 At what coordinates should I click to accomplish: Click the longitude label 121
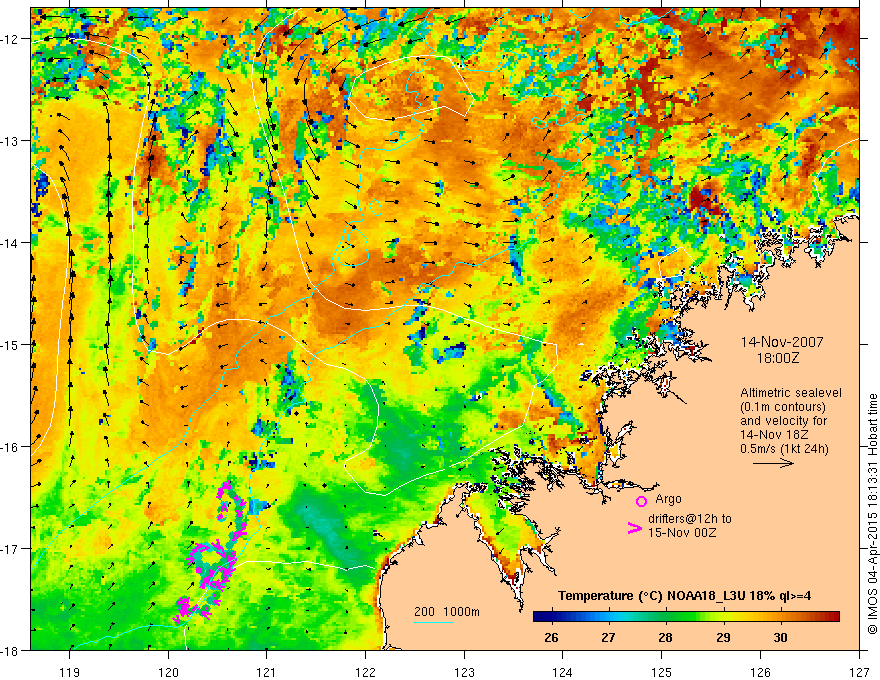[267, 672]
